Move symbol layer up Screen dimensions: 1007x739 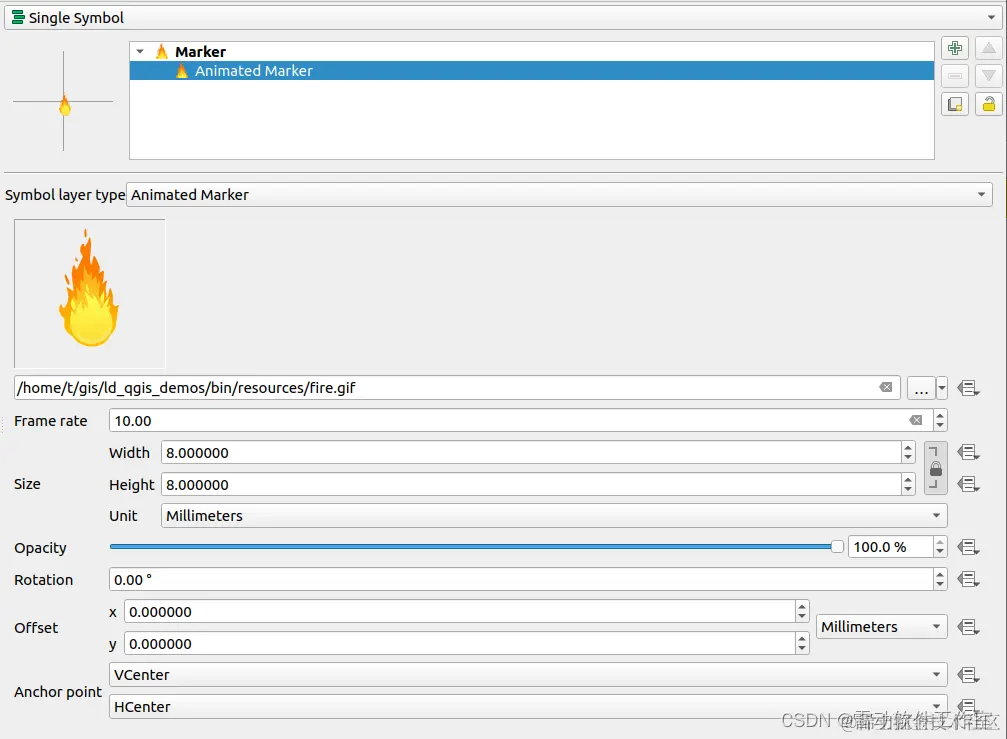989,49
